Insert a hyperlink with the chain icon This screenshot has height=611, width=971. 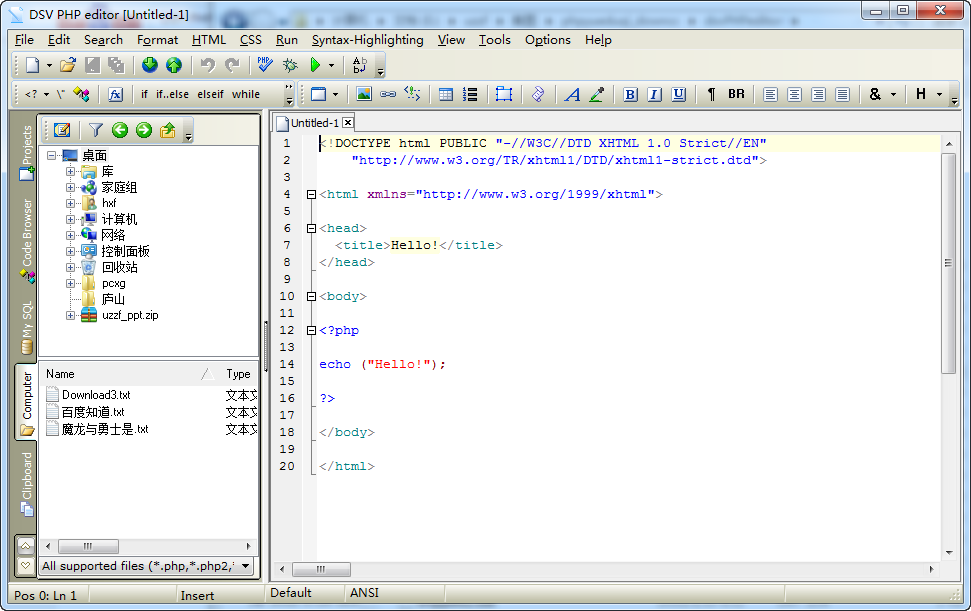(x=388, y=94)
